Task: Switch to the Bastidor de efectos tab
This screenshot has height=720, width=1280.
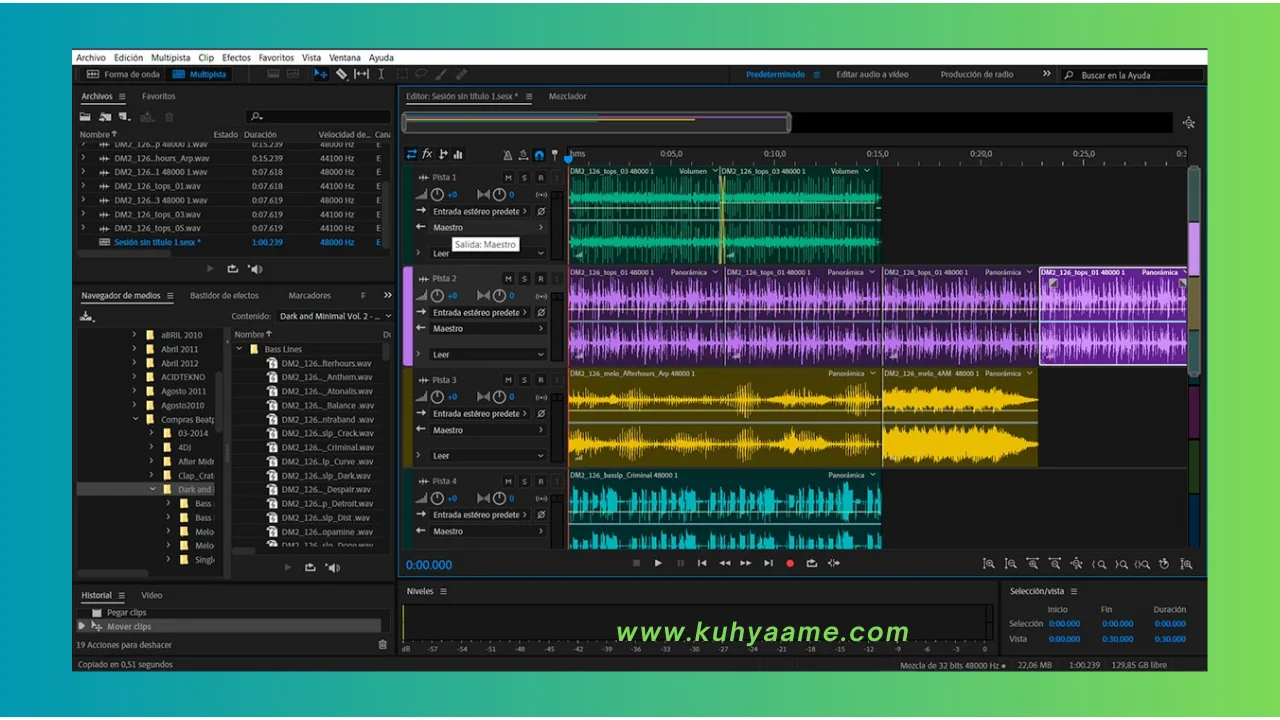Action: tap(224, 295)
